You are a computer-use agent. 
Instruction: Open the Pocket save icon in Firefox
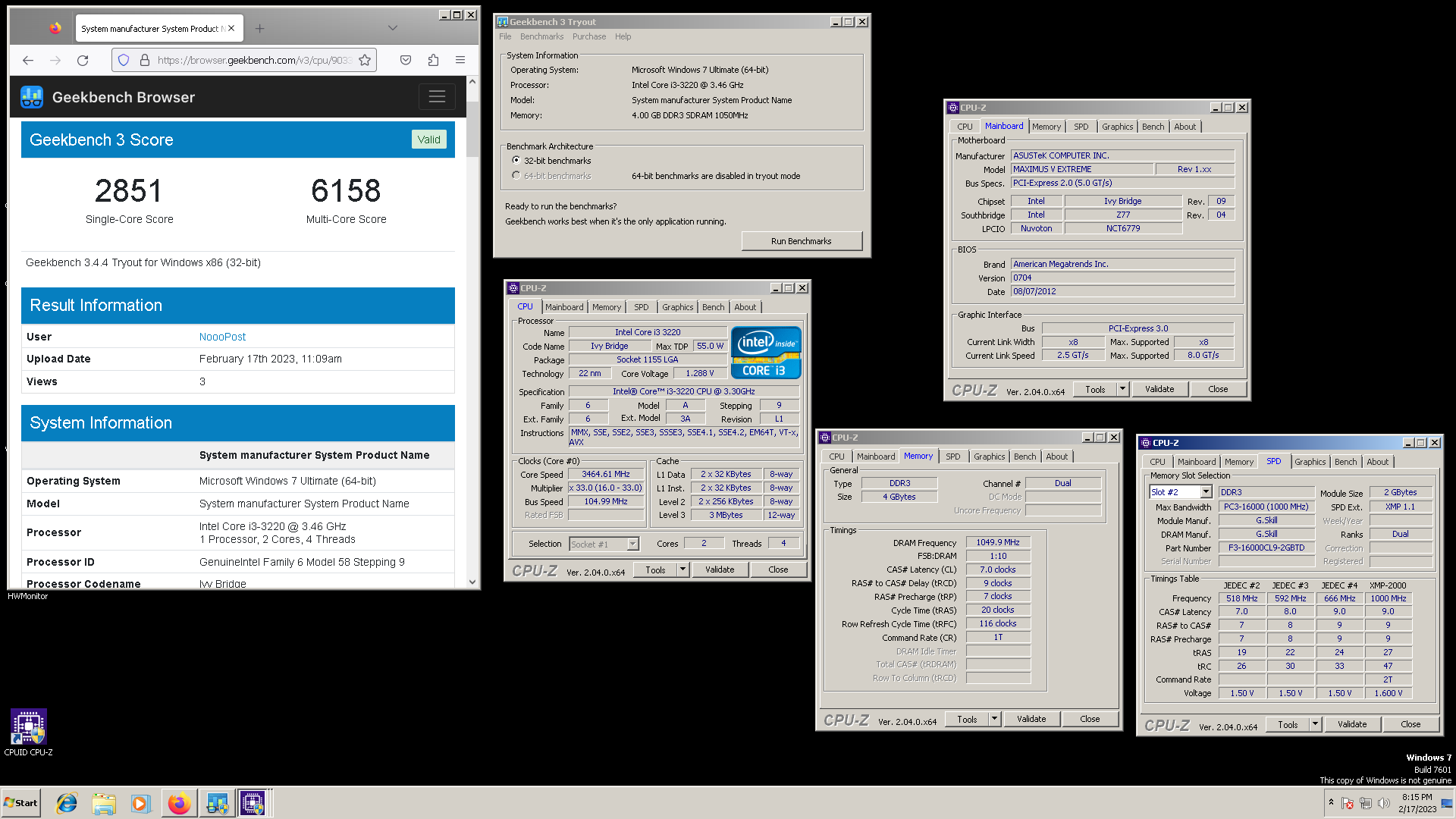click(x=406, y=60)
